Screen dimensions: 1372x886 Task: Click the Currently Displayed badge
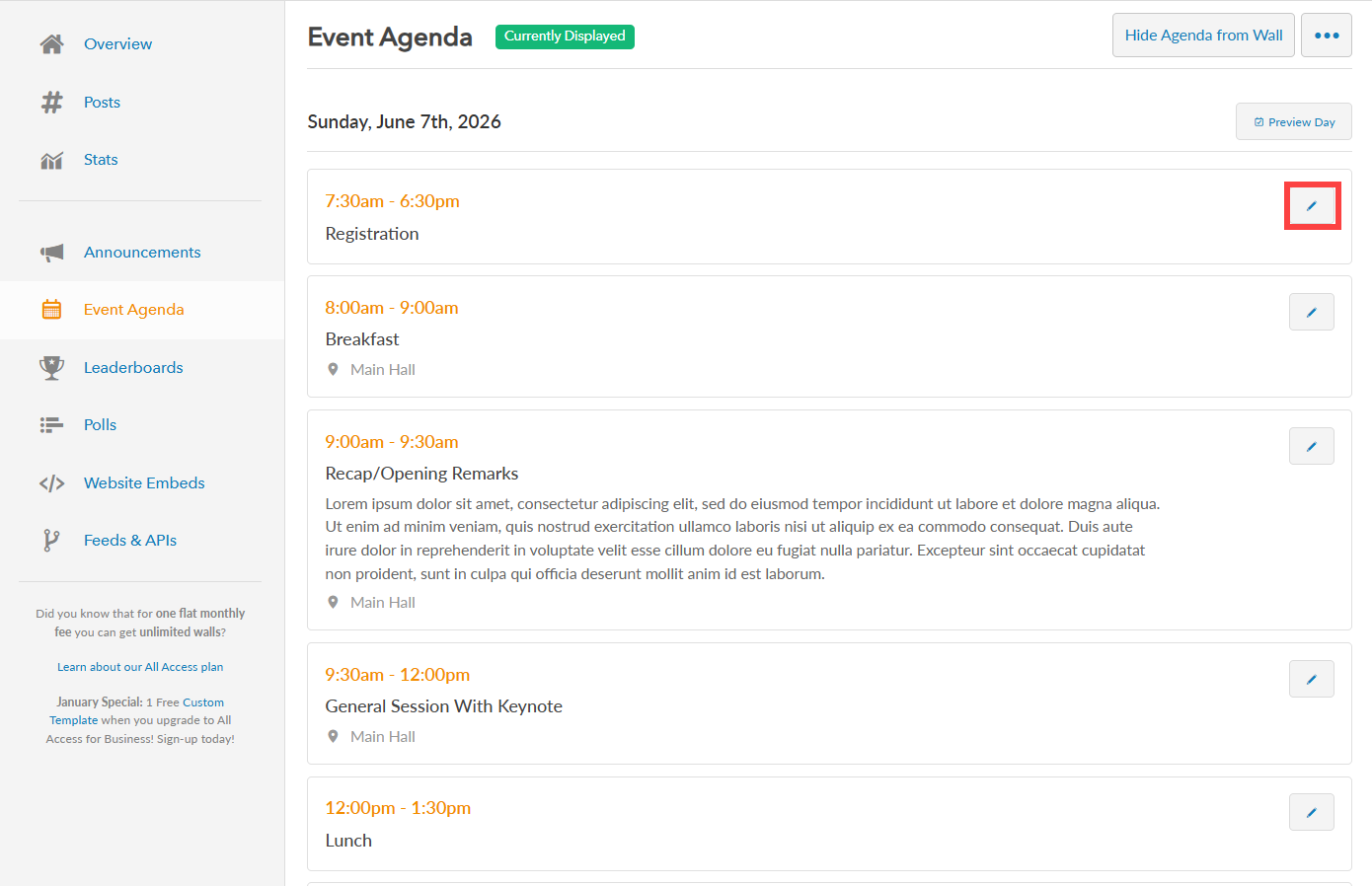(x=565, y=37)
